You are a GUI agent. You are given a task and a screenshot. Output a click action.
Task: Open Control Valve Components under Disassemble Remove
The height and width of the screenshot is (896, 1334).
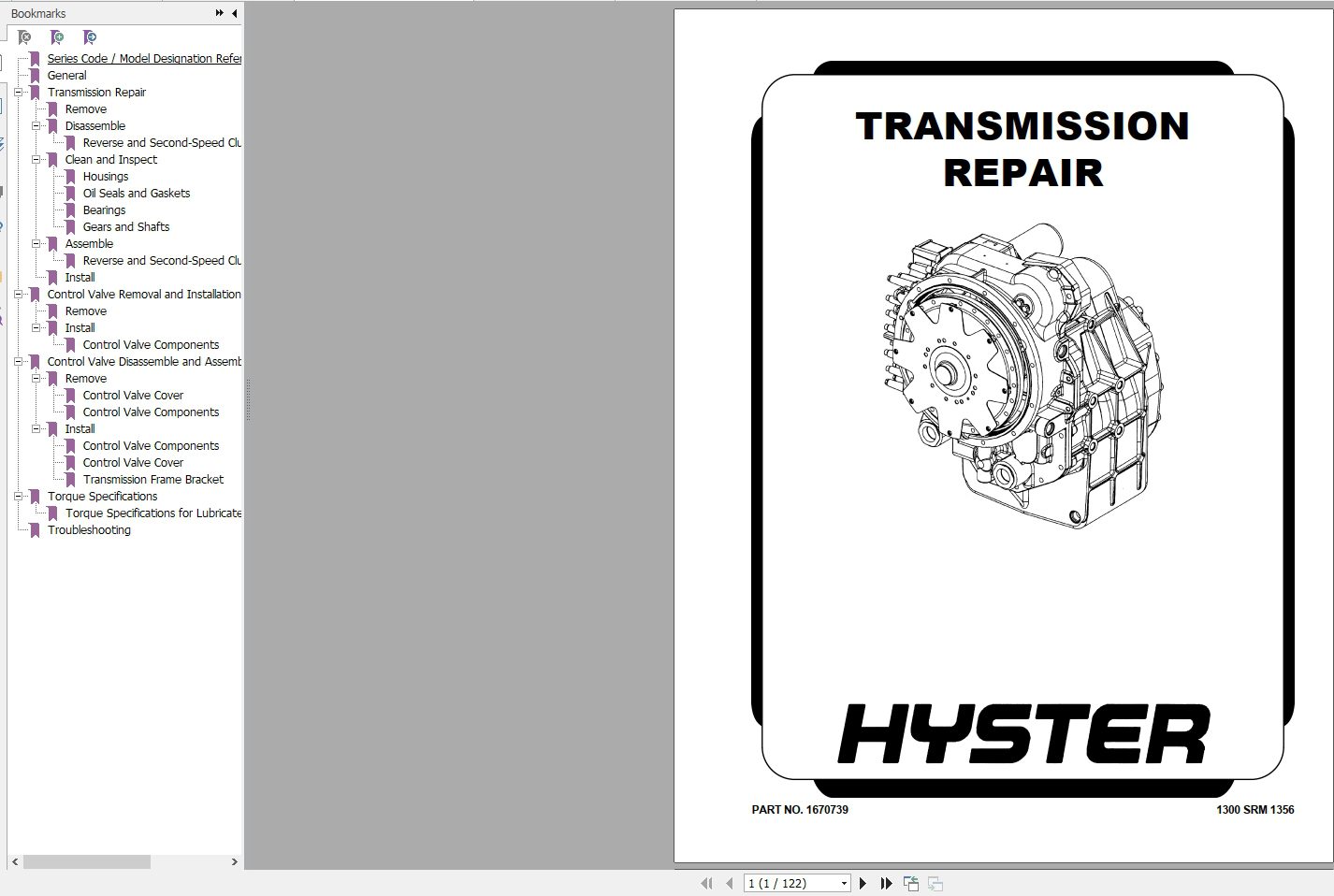(151, 412)
